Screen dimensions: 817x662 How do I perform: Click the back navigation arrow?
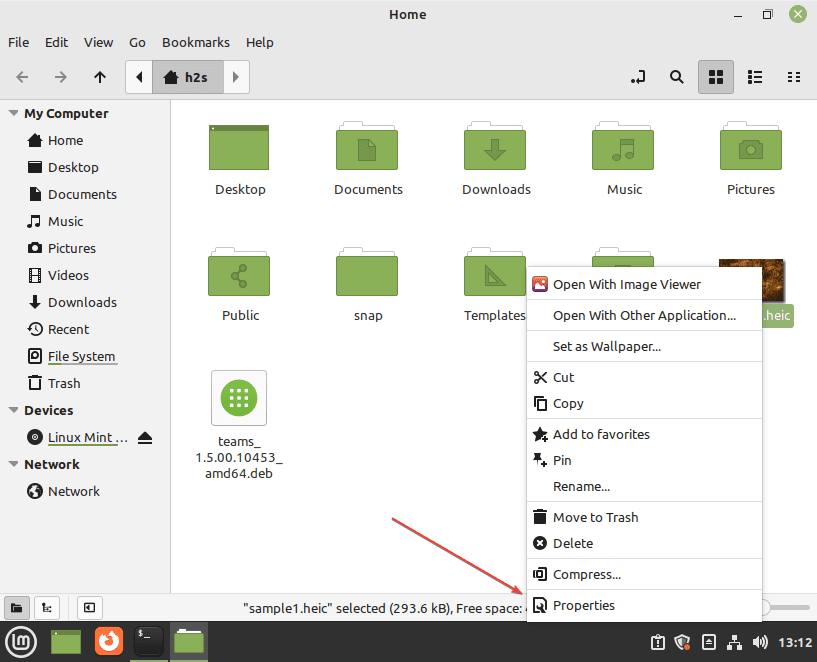click(x=21, y=77)
